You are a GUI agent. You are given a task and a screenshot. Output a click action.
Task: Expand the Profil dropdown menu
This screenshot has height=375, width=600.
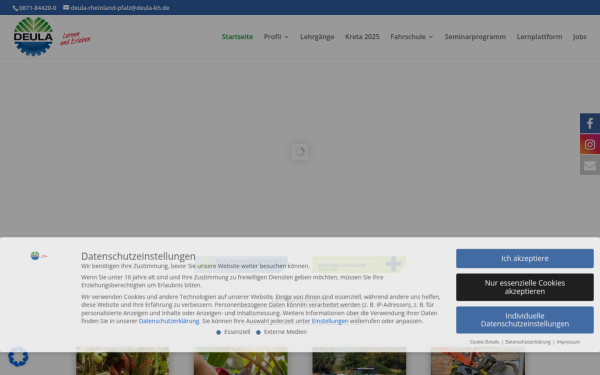point(276,37)
